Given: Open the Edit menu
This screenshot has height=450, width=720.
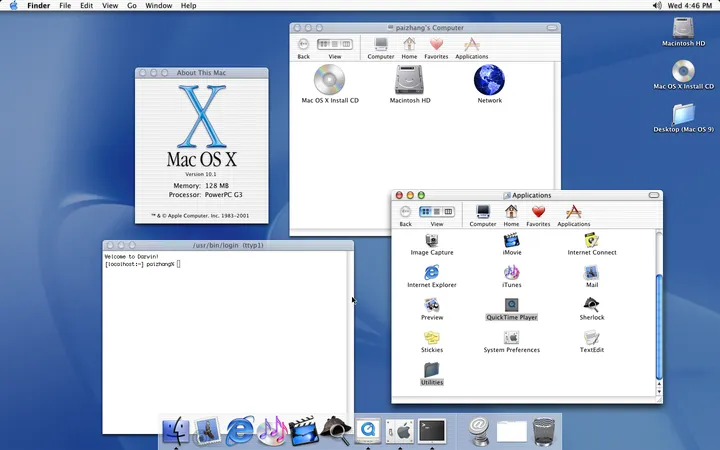Looking at the screenshot, I should pyautogui.click(x=86, y=6).
